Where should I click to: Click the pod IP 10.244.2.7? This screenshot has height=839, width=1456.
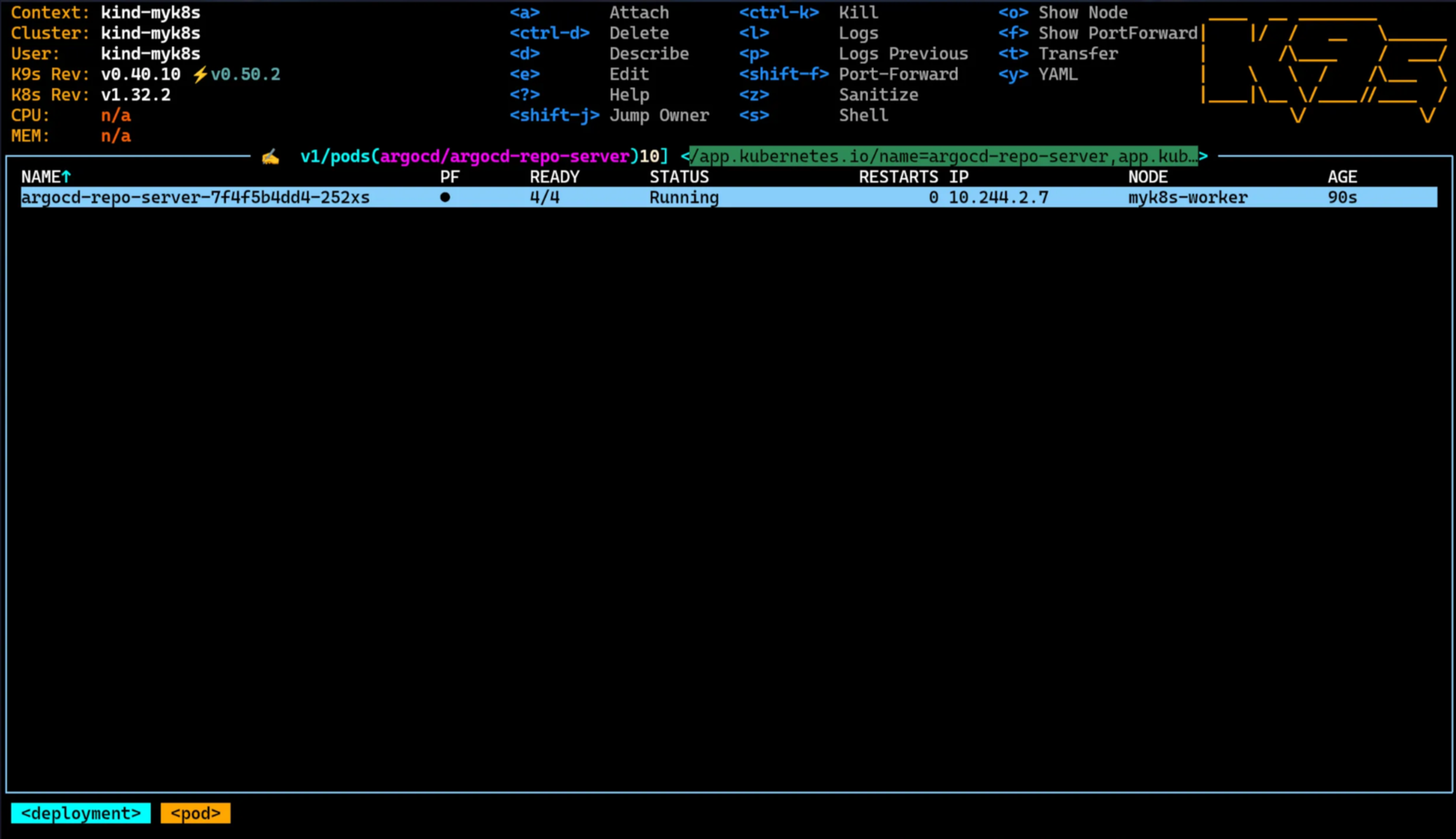tap(998, 197)
